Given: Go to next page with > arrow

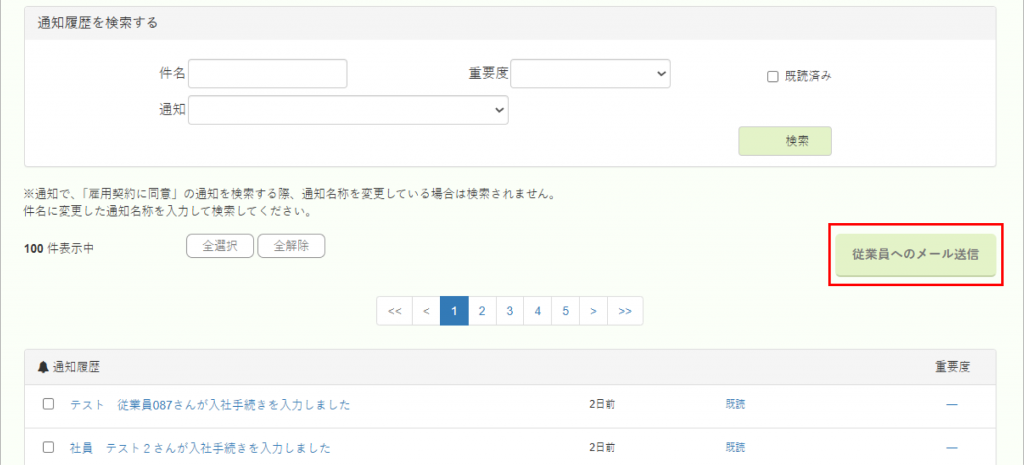Looking at the screenshot, I should [x=593, y=311].
